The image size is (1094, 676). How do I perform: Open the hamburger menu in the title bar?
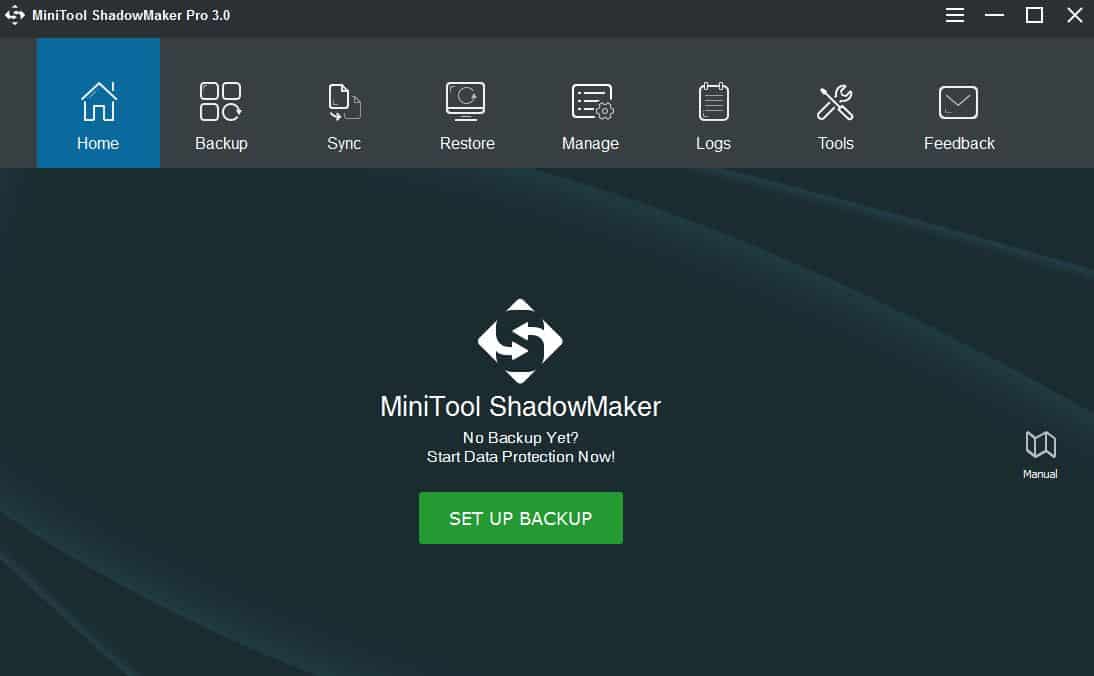954,15
